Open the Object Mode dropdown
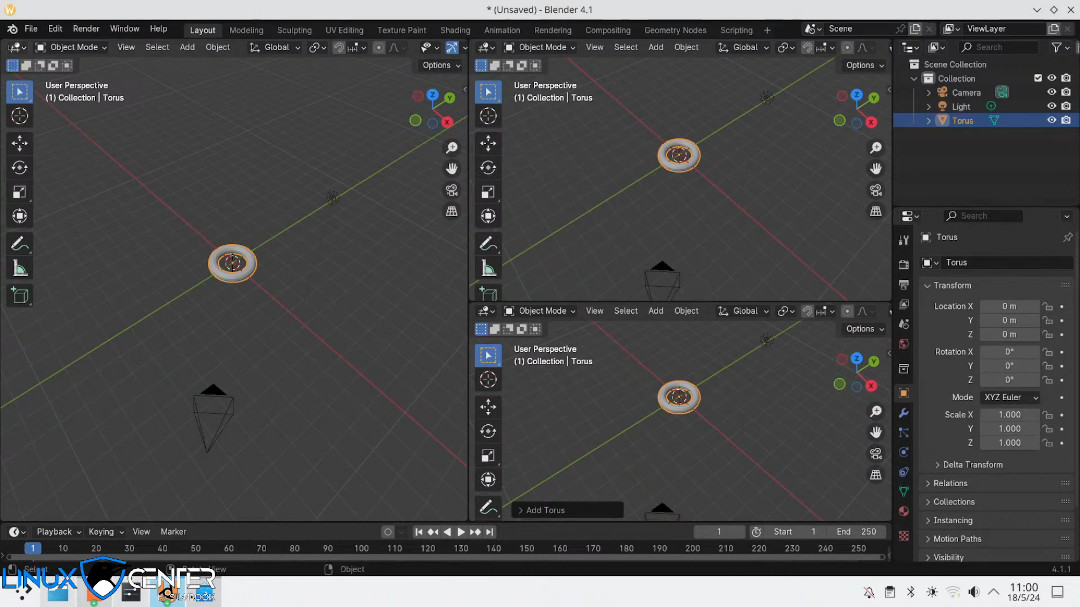1080x607 pixels. tap(71, 46)
